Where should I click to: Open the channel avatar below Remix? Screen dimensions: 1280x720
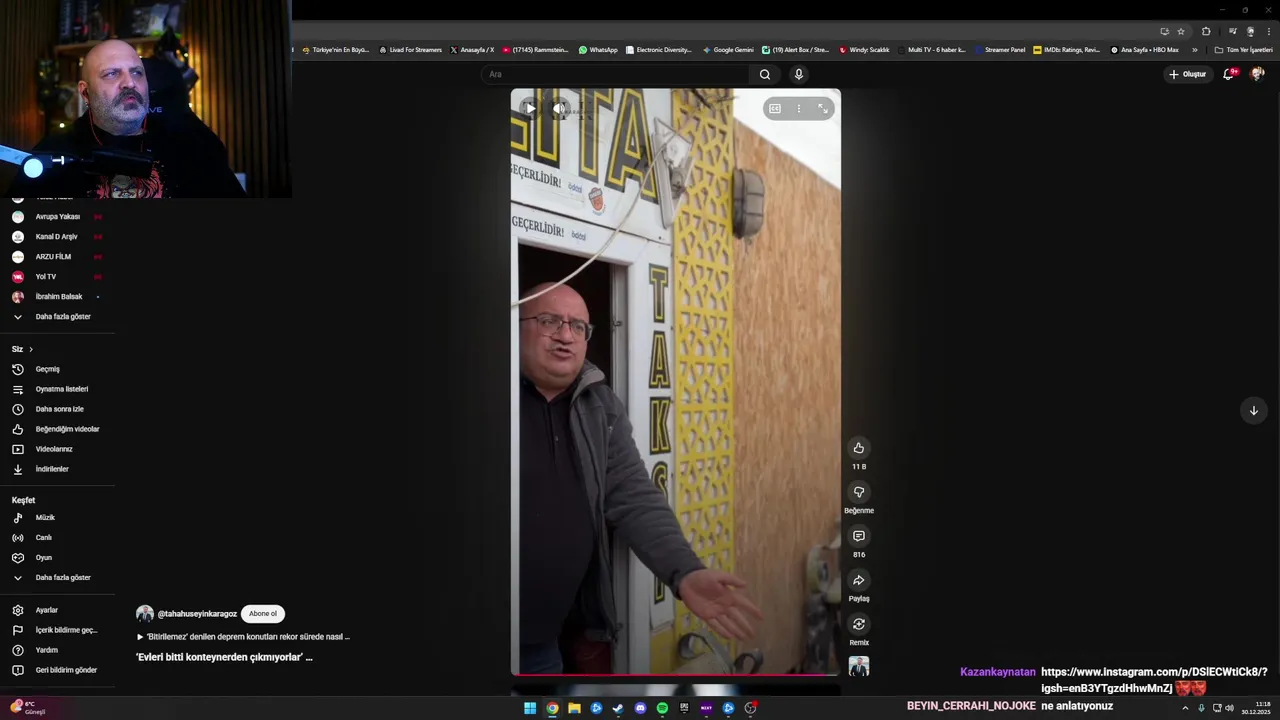[858, 666]
